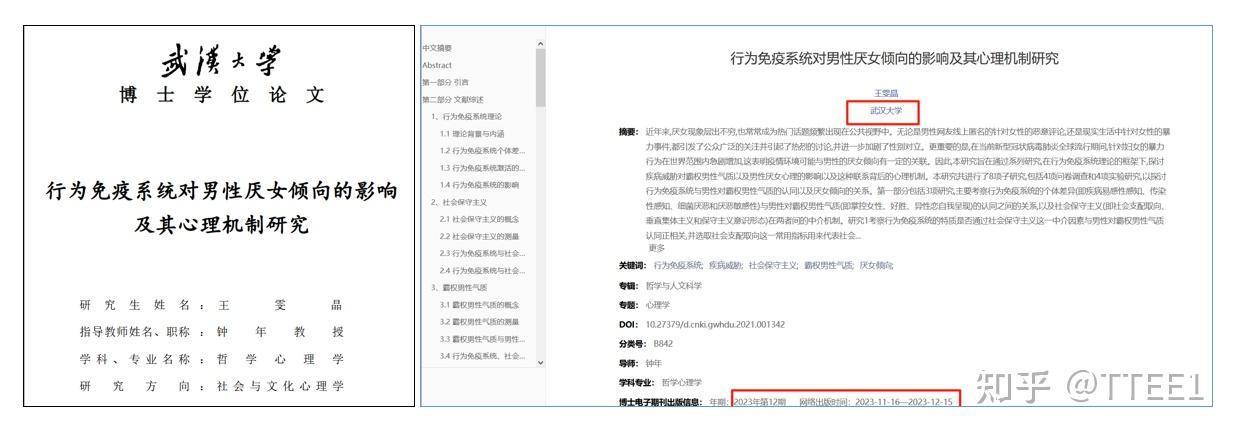The width and height of the screenshot is (1236, 435).
Task: Click the abstract paragraph text
Action: (908, 183)
